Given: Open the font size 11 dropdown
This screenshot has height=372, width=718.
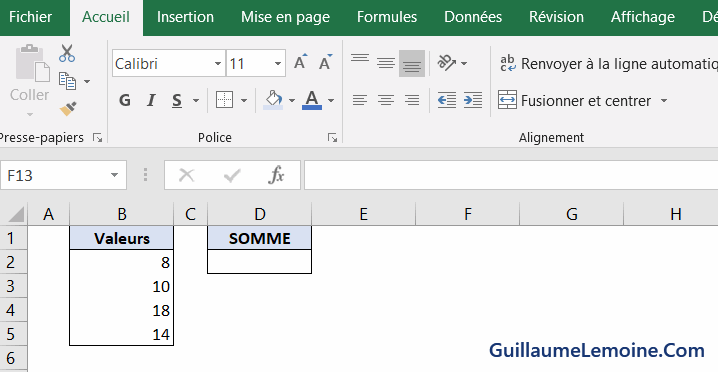Looking at the screenshot, I should tap(278, 63).
